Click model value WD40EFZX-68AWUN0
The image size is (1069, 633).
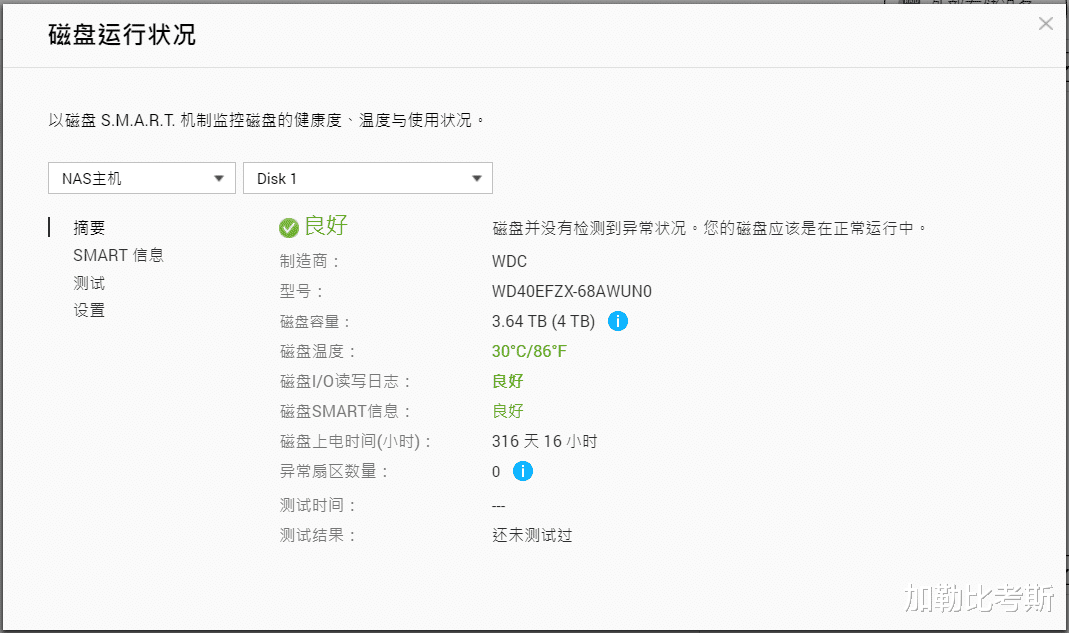(x=572, y=291)
